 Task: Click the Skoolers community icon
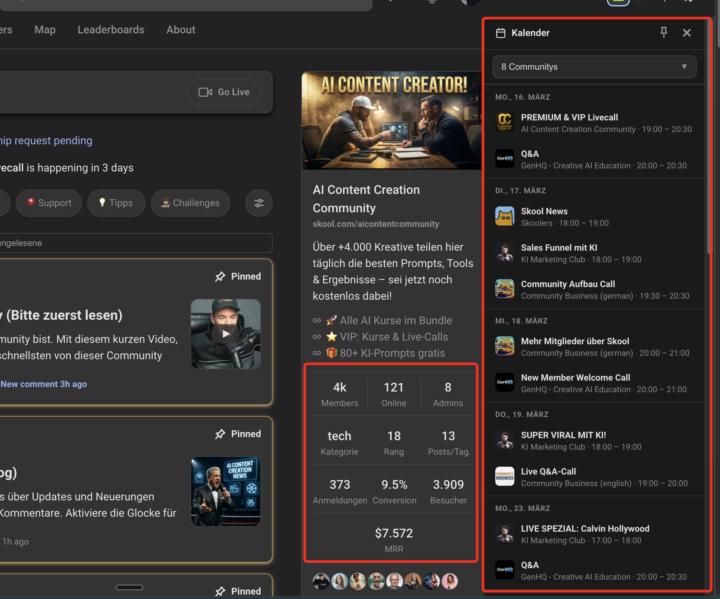[505, 216]
